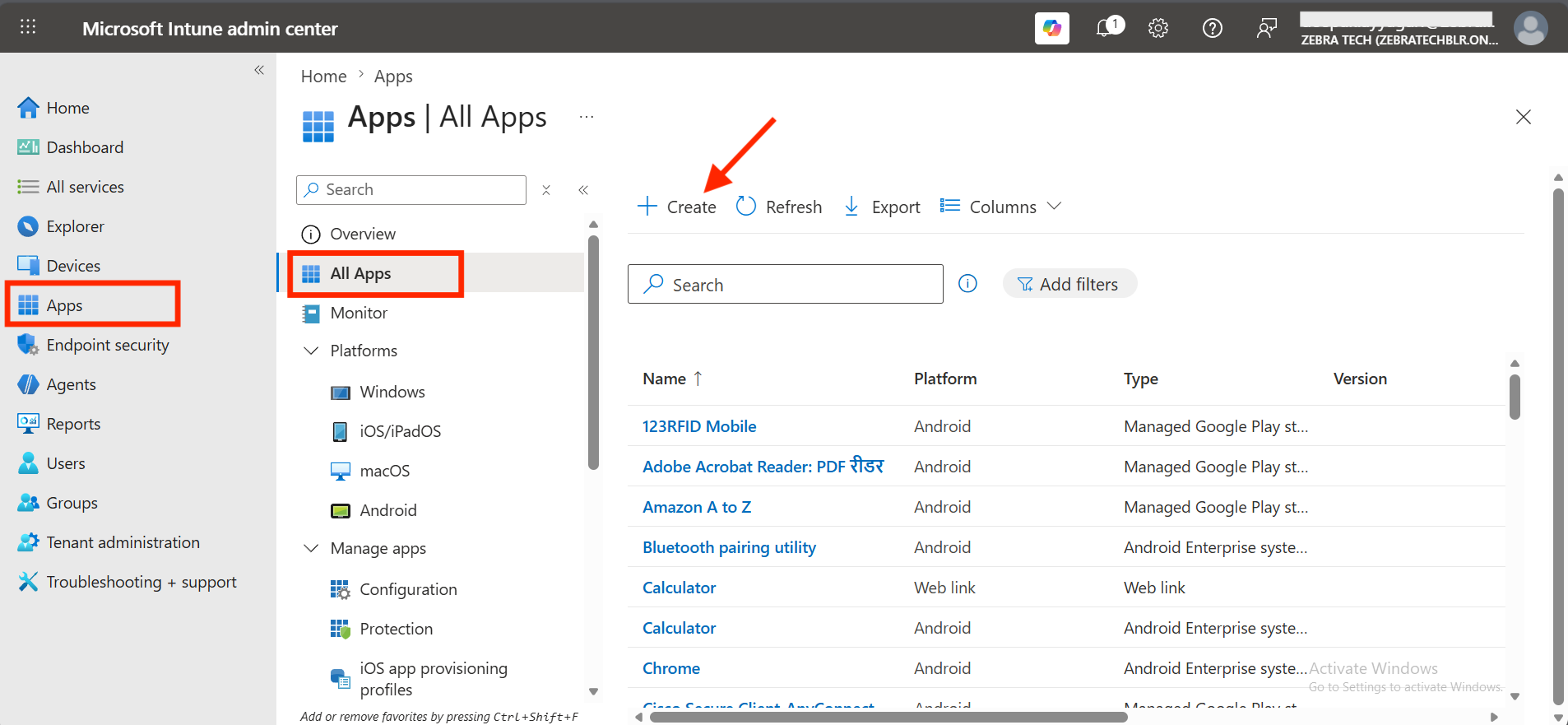This screenshot has width=1568, height=725.
Task: Click the Agents icon in sidebar
Action: click(28, 384)
